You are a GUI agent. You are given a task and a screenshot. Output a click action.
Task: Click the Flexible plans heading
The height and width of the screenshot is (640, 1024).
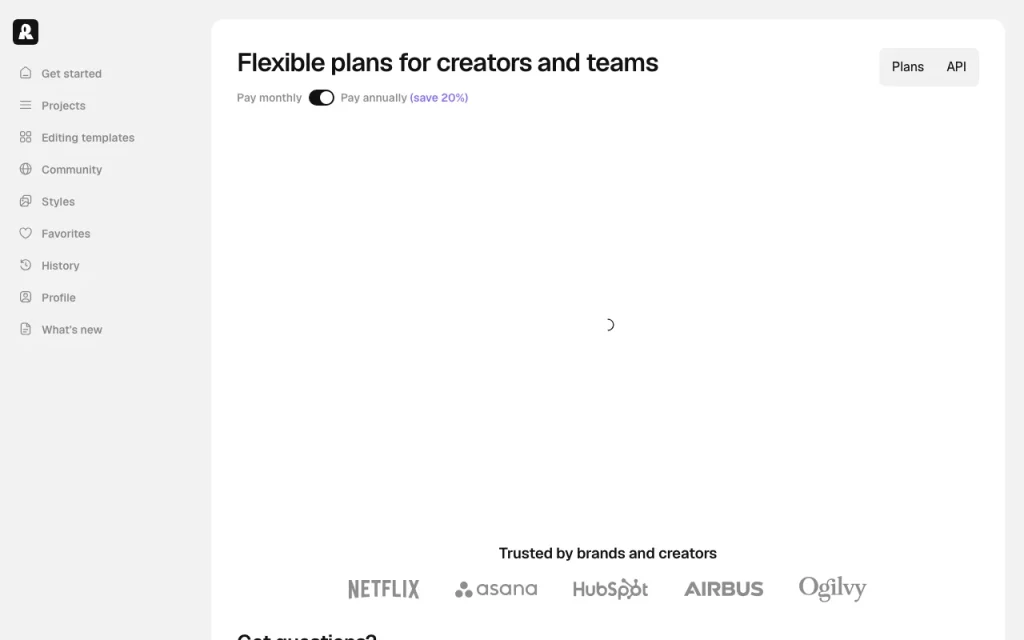[447, 63]
